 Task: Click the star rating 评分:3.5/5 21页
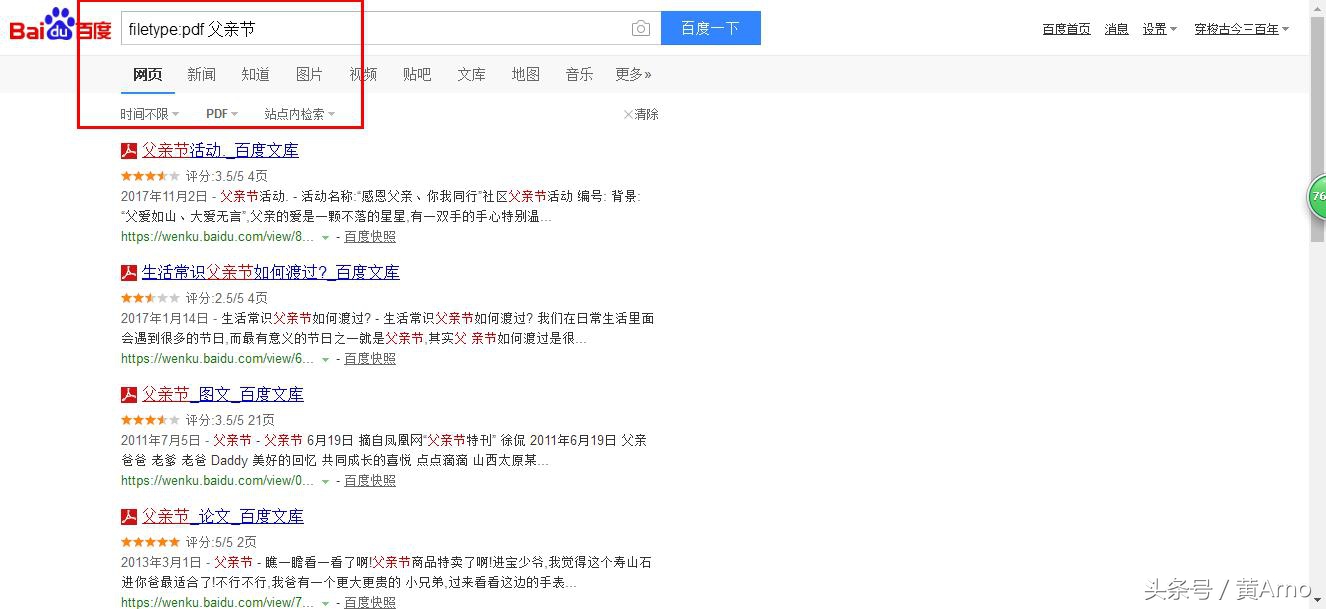198,420
